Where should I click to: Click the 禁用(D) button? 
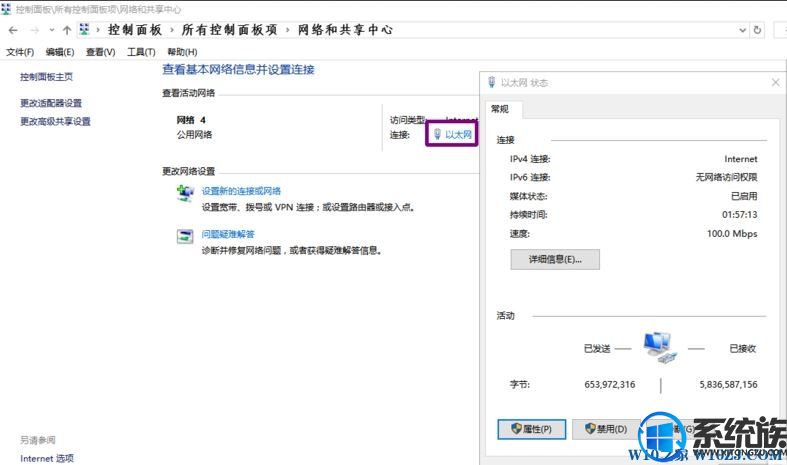(606, 429)
